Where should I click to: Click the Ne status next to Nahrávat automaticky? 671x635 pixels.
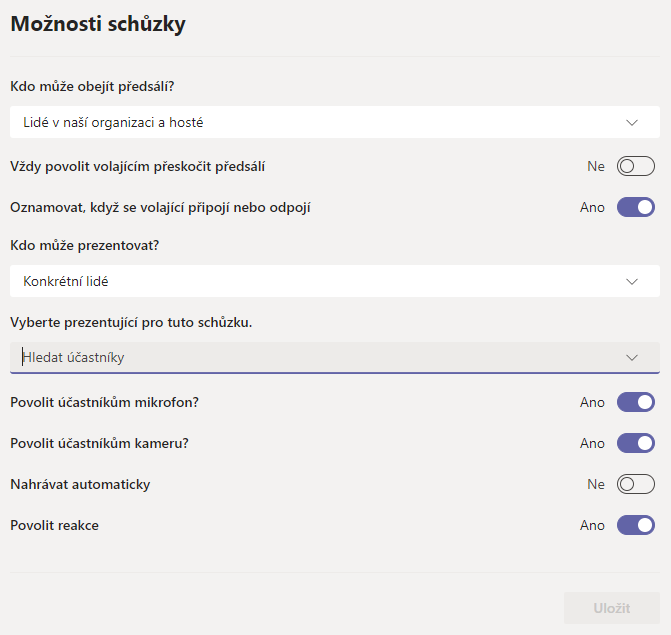click(x=596, y=484)
